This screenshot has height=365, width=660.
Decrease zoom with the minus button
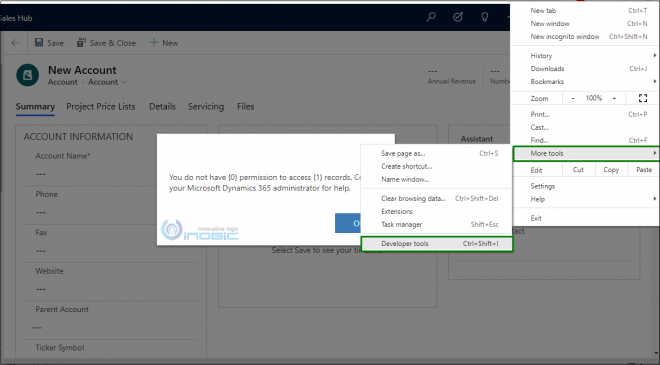click(x=573, y=98)
